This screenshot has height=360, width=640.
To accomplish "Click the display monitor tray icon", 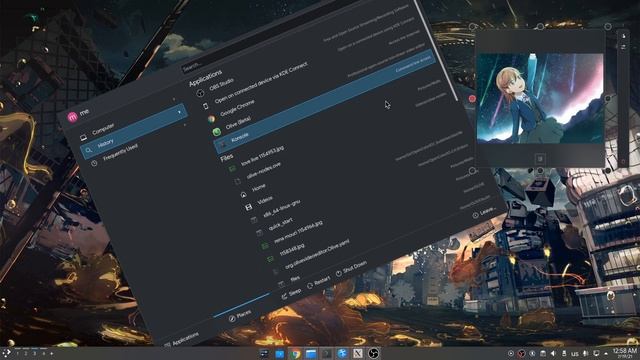I will click(x=596, y=353).
